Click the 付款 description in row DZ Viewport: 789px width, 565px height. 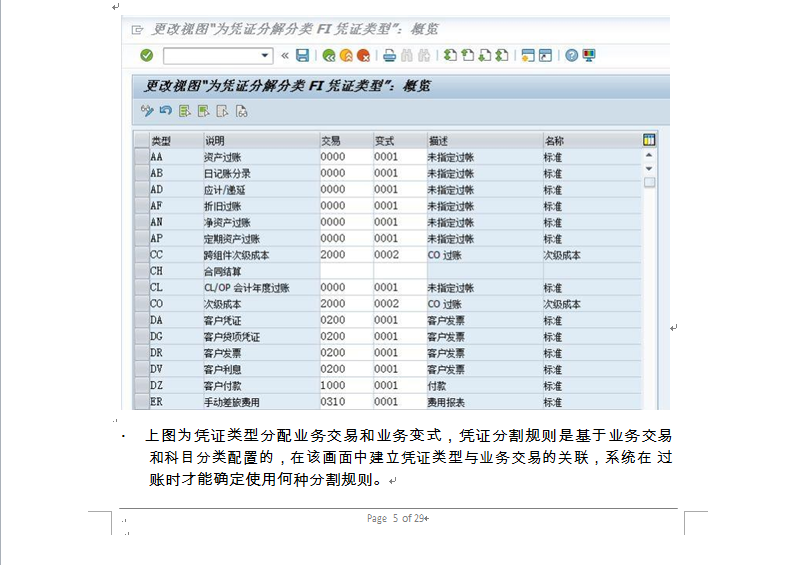click(485, 385)
